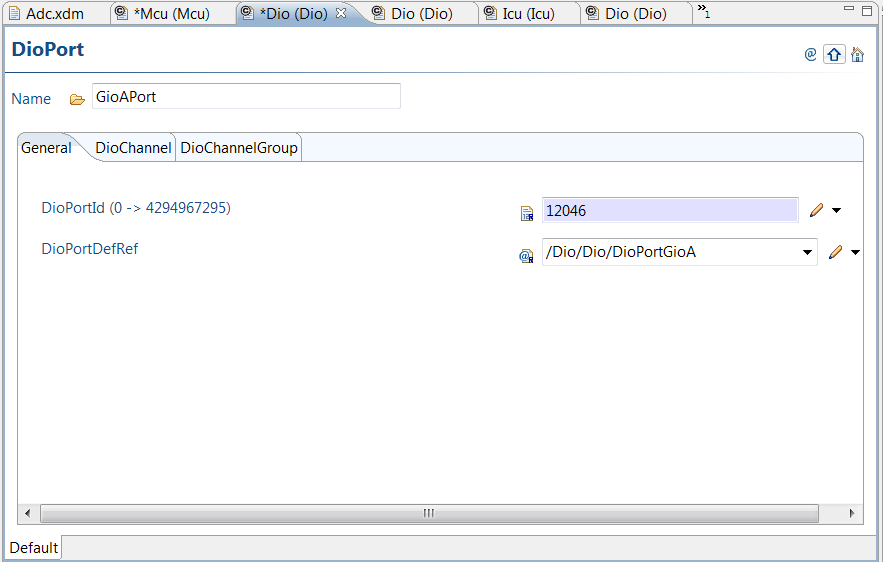
Task: Show hidden editors list chevron
Action: [x=703, y=11]
